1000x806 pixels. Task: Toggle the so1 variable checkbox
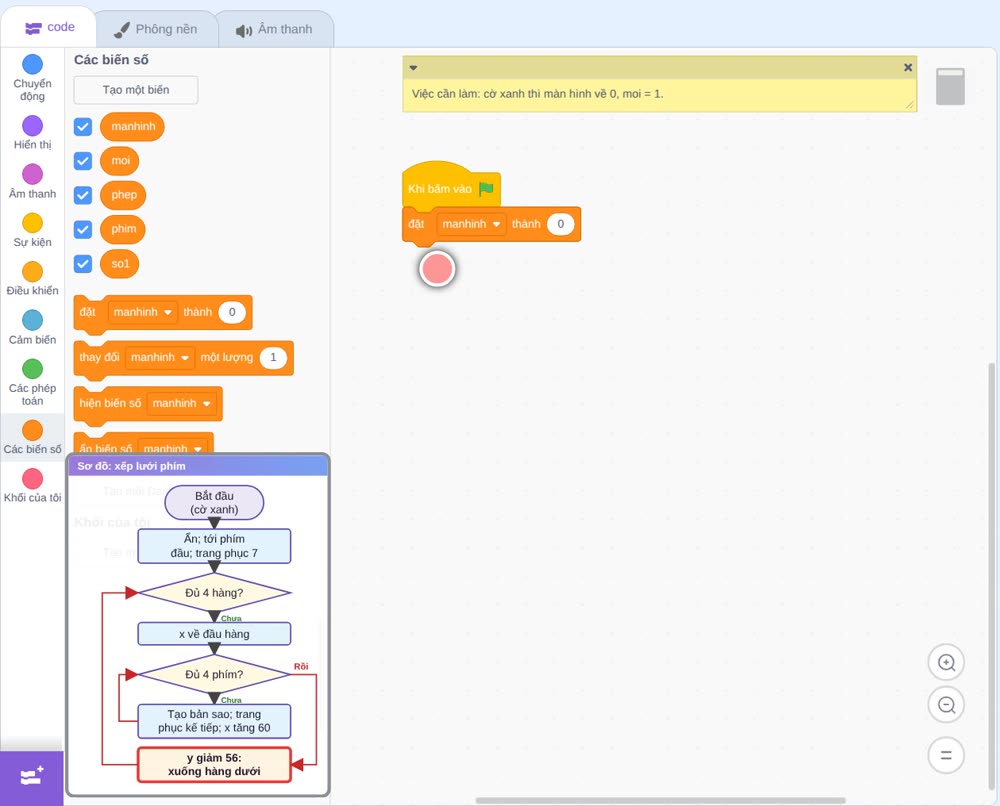(x=83, y=264)
